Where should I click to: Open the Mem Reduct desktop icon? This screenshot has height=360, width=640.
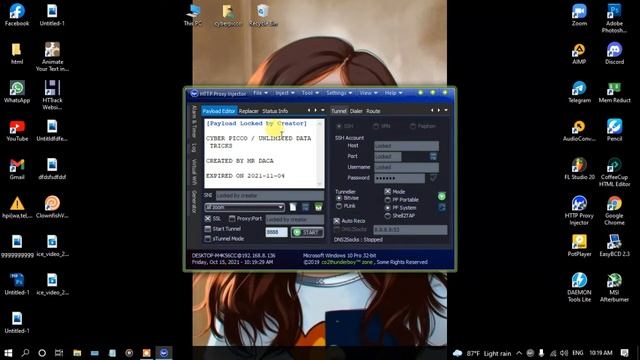pos(614,92)
